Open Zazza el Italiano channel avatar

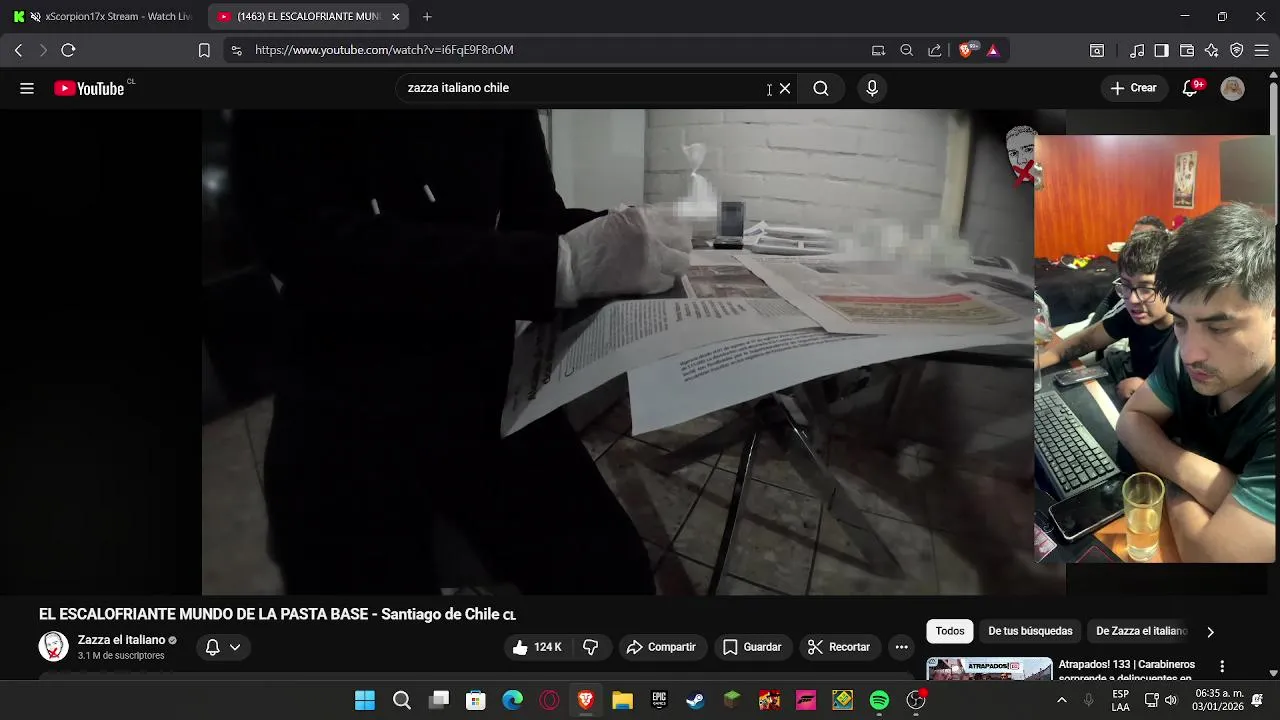pos(53,646)
